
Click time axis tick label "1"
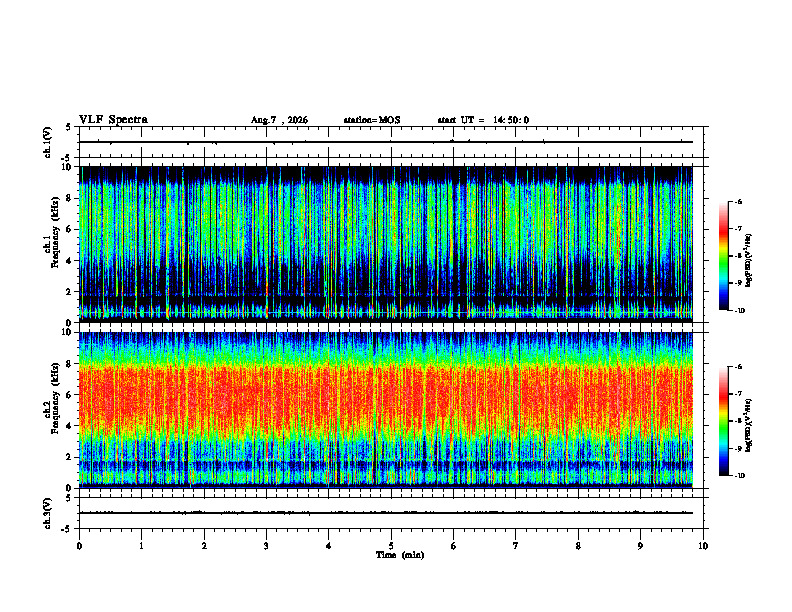point(141,546)
